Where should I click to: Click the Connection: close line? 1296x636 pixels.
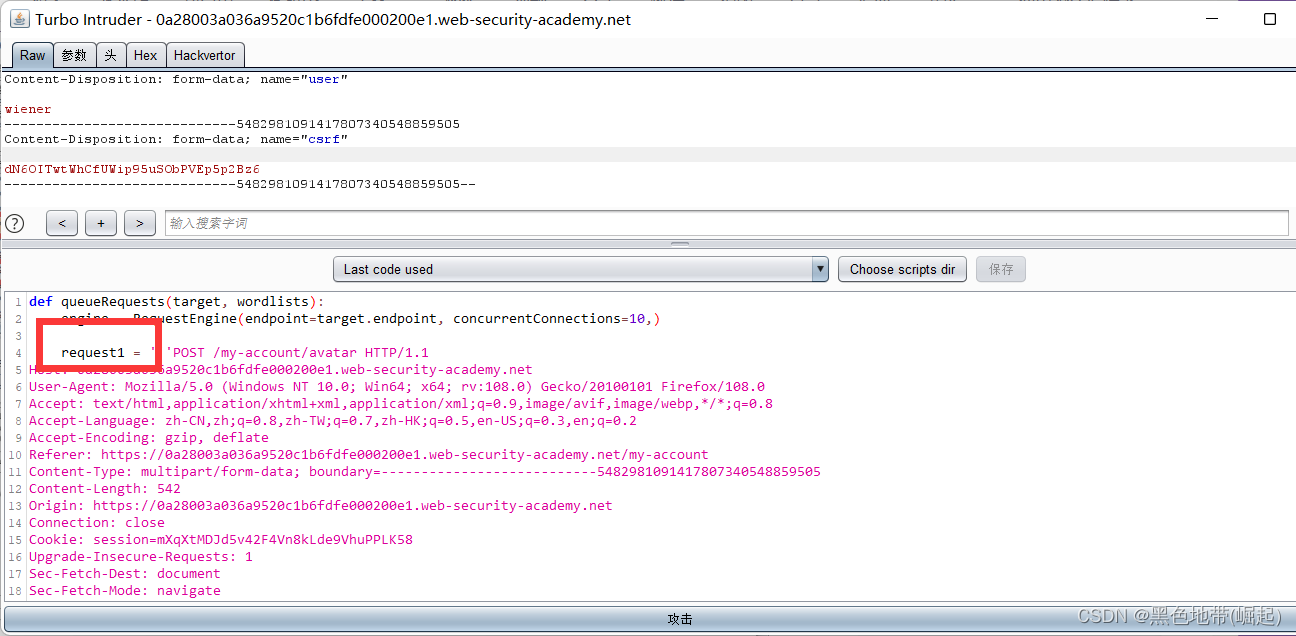97,522
